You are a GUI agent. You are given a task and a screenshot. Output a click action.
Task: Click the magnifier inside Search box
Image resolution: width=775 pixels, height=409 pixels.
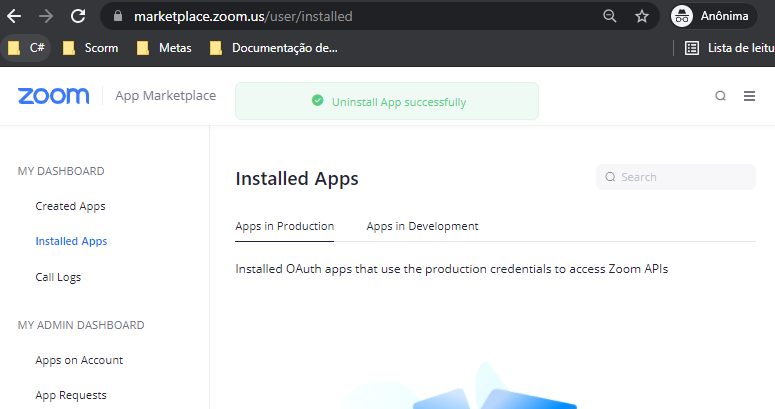[x=610, y=177]
